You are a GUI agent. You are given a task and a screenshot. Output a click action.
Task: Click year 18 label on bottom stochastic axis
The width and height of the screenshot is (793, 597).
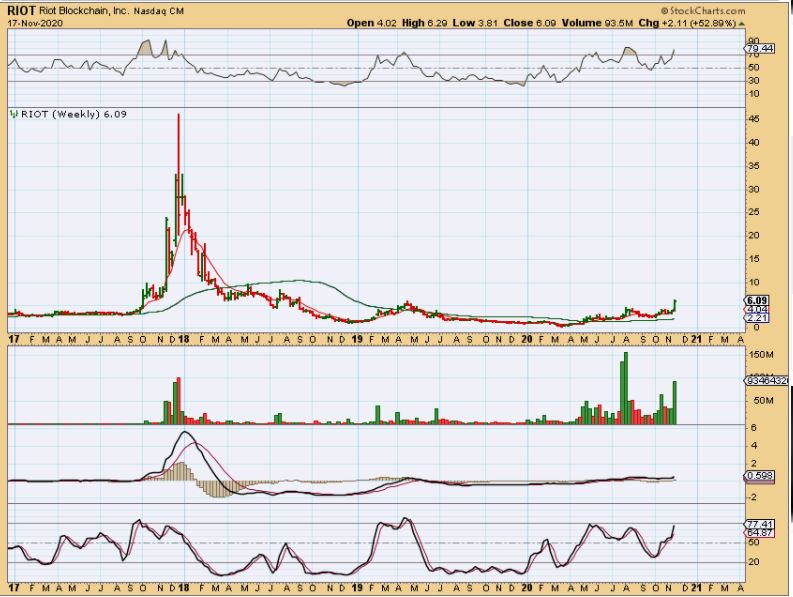click(x=183, y=588)
